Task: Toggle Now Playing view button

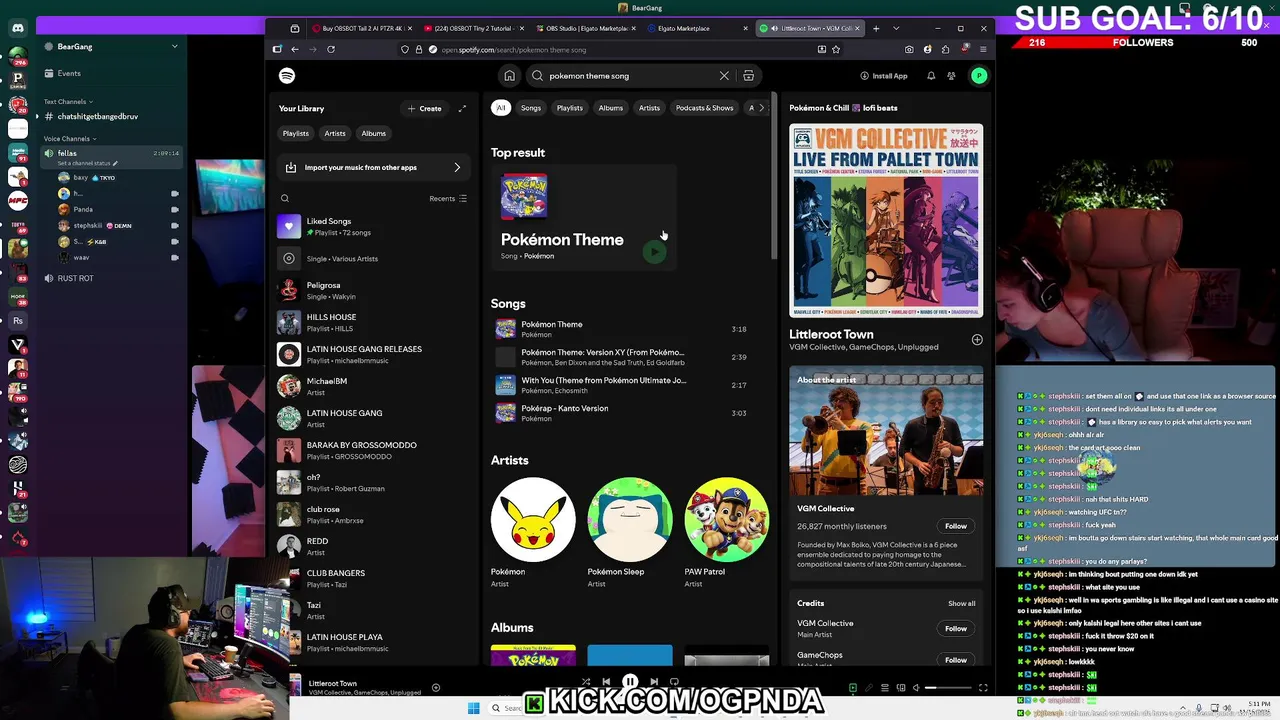Action: coord(852,688)
